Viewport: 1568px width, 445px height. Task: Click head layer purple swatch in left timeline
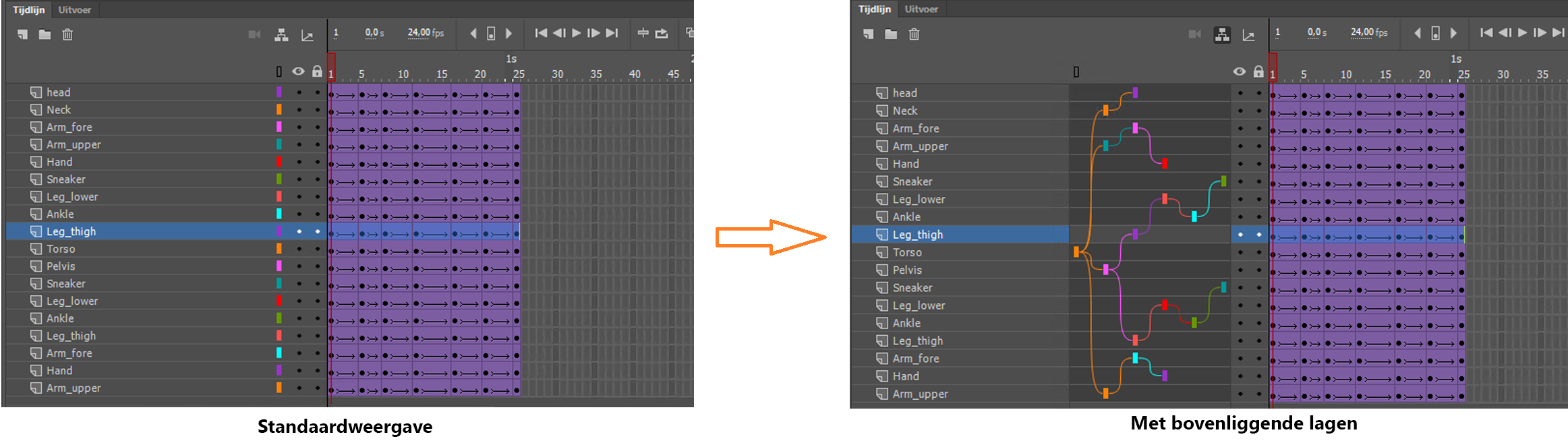coord(279,92)
